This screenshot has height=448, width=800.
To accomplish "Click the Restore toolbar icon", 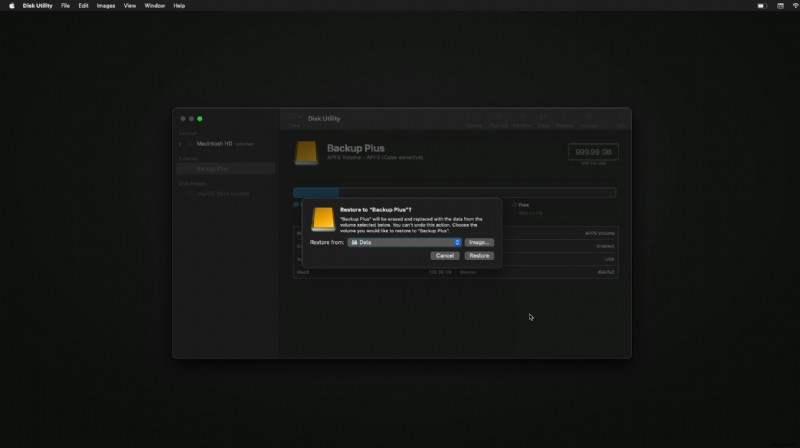I will point(564,120).
